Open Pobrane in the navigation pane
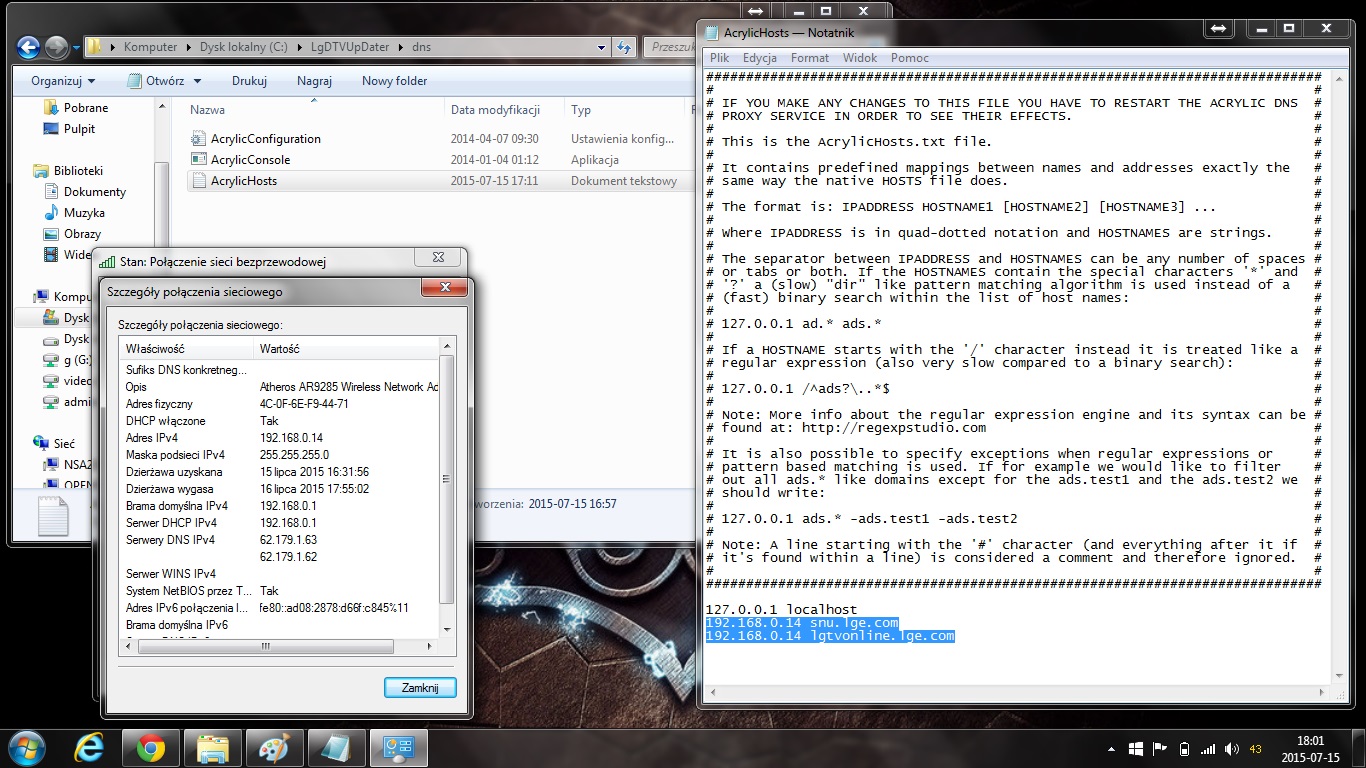This screenshot has width=1366, height=768. 76,108
